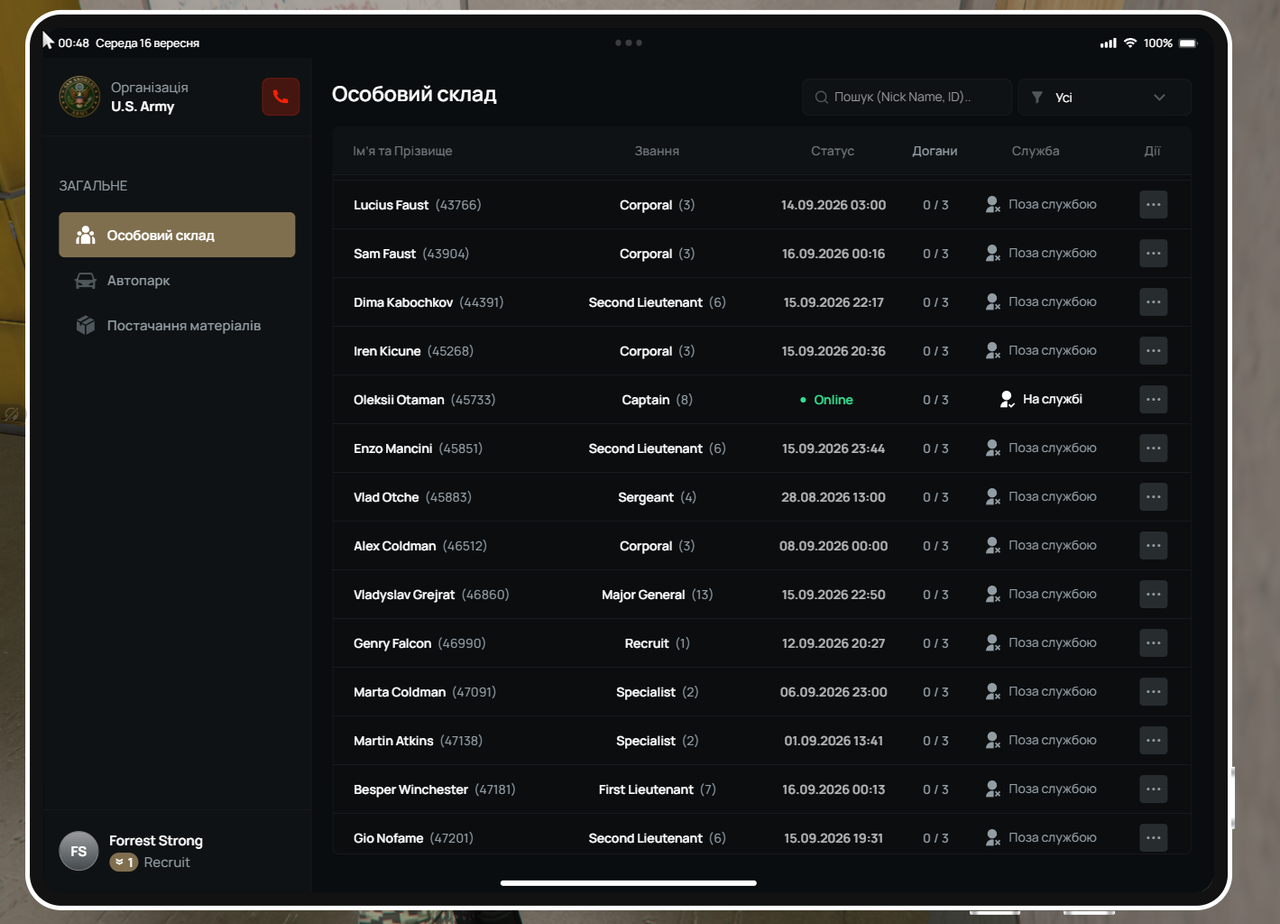Click the name Besper Winchester
Screen dimensions: 1280x924
point(411,789)
